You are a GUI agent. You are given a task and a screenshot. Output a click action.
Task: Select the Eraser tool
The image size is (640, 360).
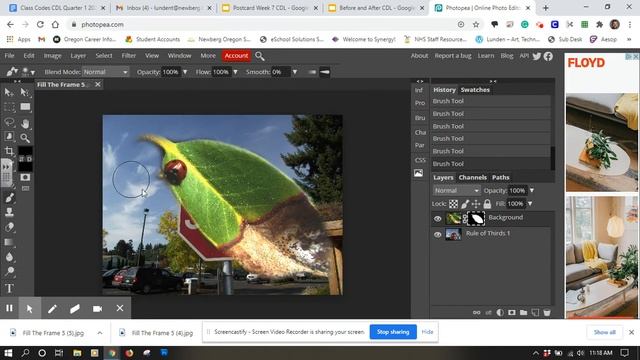pyautogui.click(x=9, y=227)
